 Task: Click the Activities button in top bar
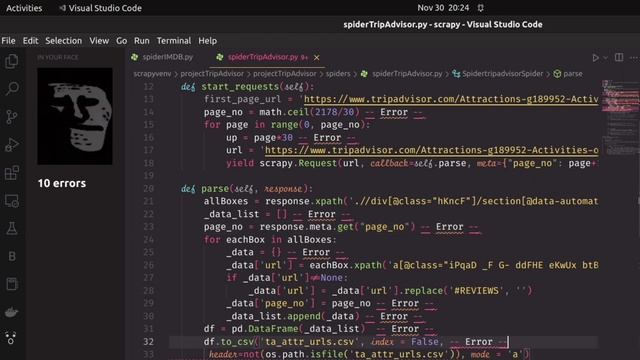(x=24, y=8)
